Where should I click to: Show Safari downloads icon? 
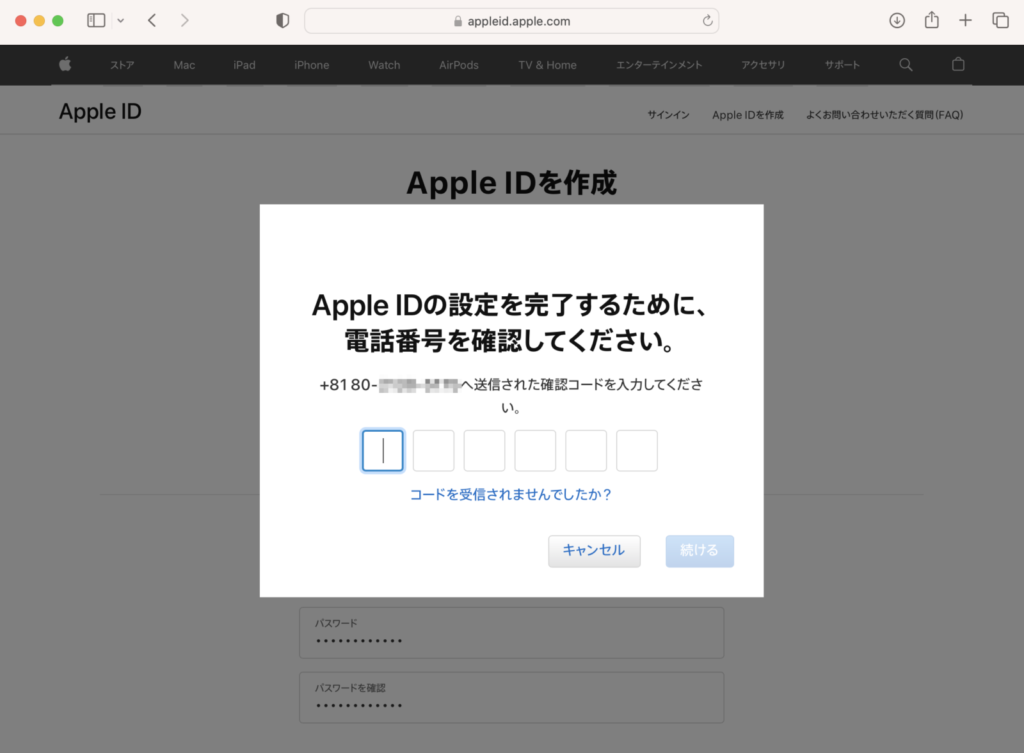coord(897,21)
